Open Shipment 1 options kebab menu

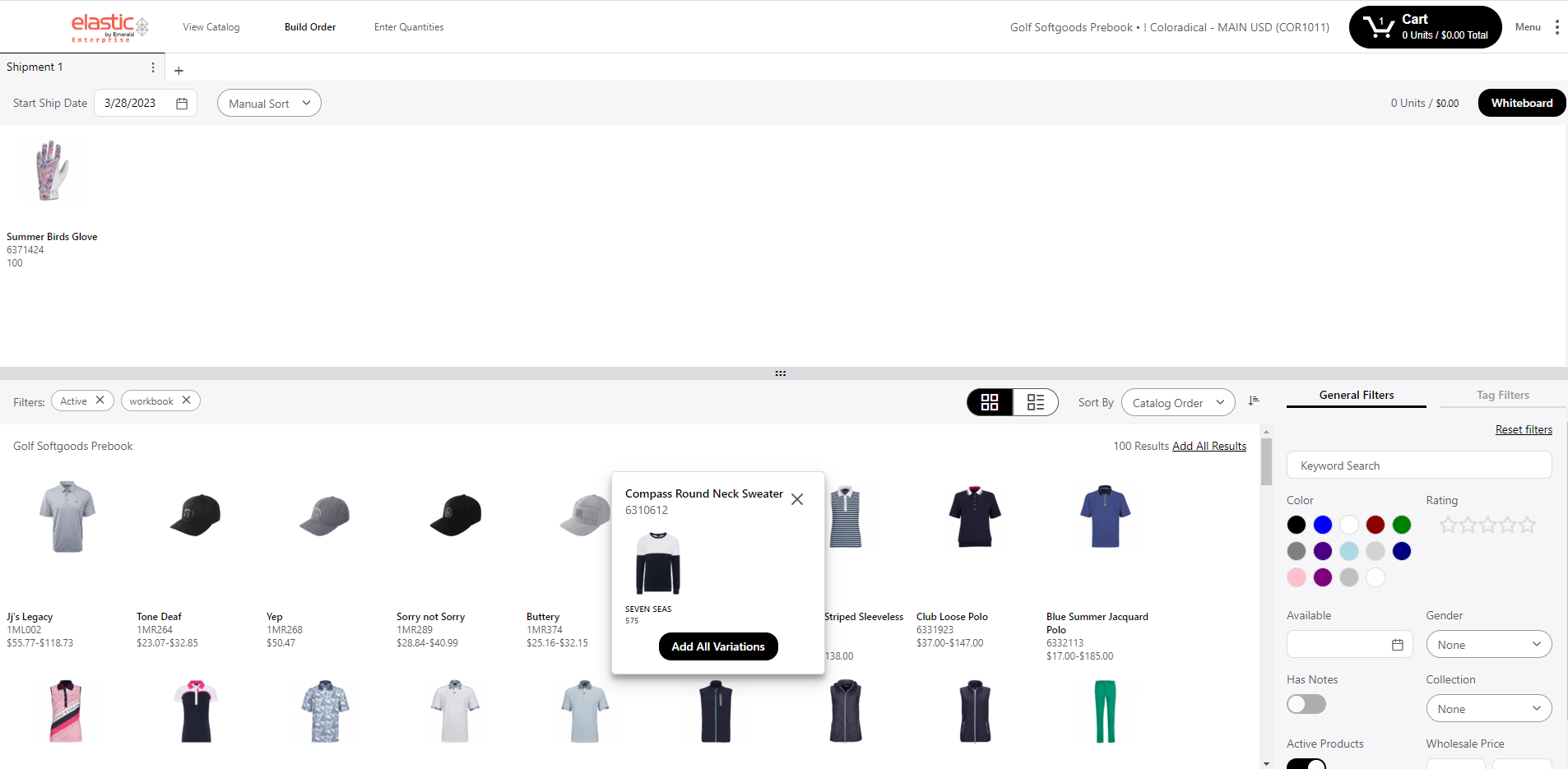[153, 67]
